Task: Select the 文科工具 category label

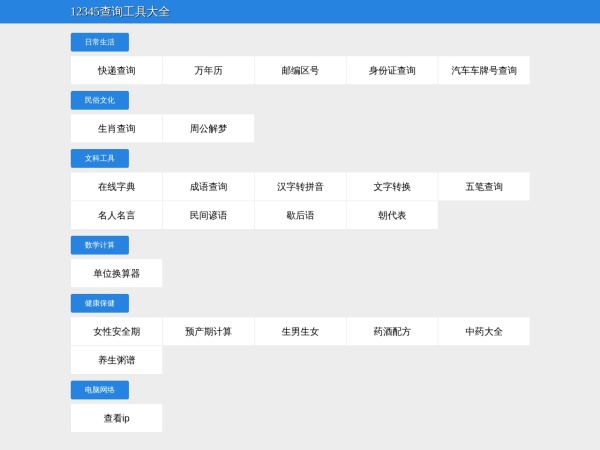Action: [x=99, y=158]
